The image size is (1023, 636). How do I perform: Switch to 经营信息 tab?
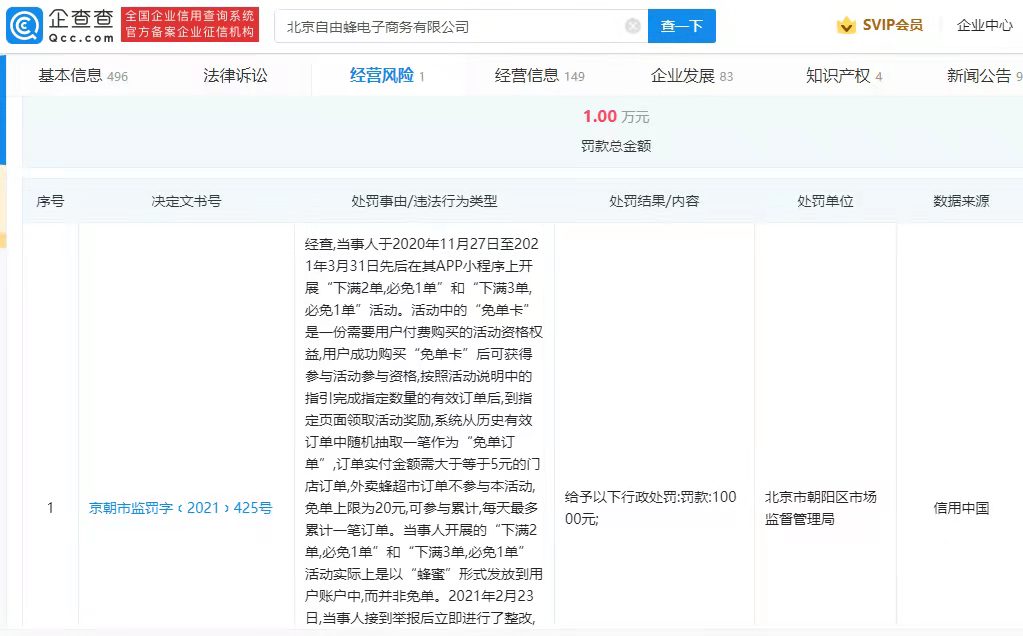(x=540, y=76)
